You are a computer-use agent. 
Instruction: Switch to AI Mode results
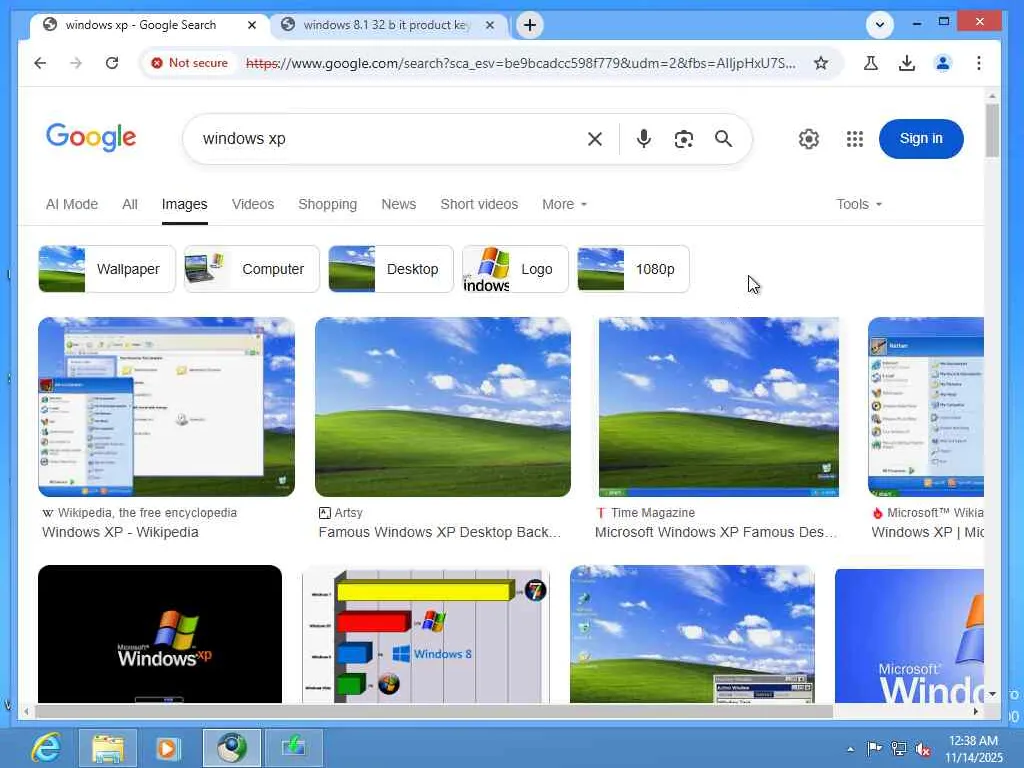[x=72, y=204]
